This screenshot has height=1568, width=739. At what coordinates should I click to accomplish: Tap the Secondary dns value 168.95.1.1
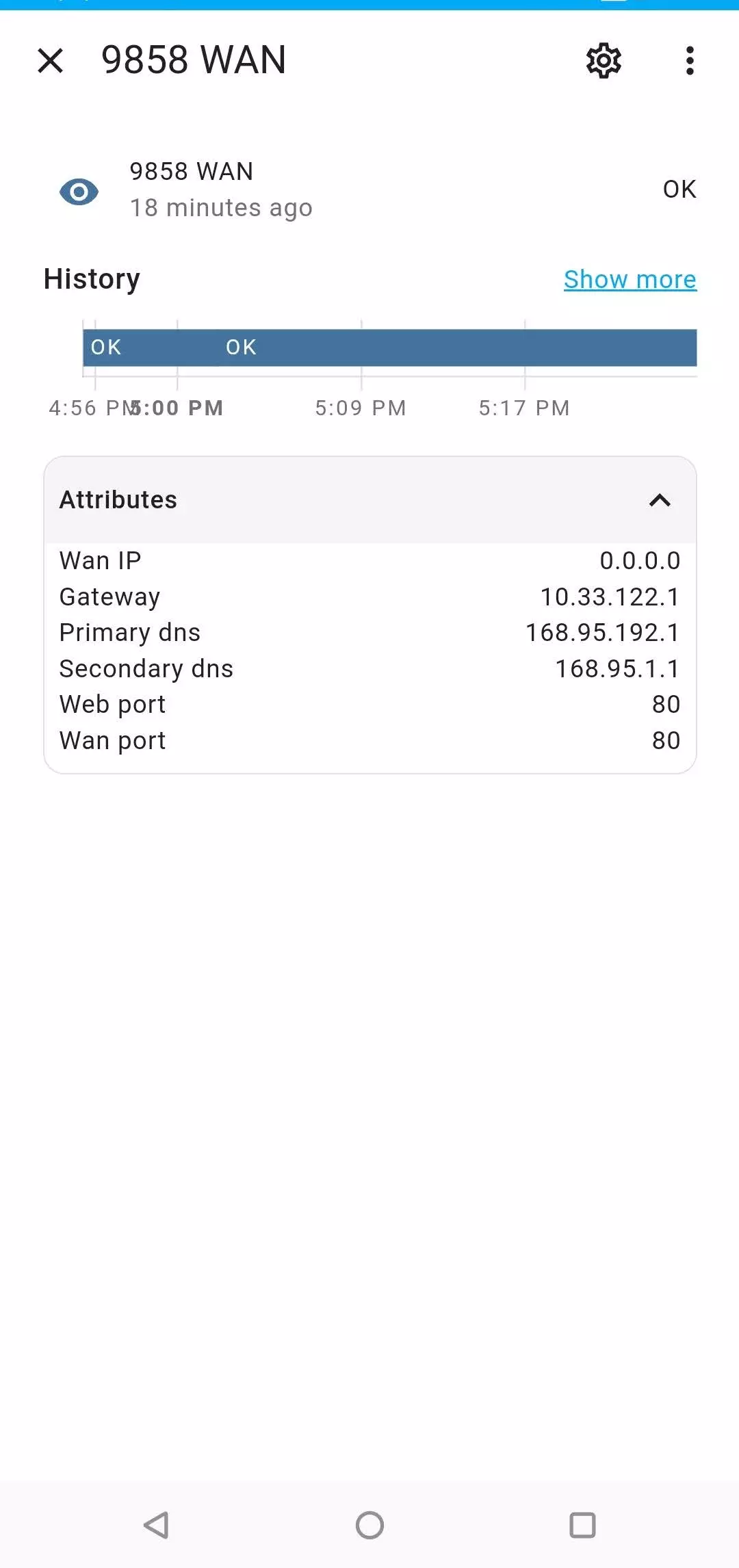click(617, 669)
